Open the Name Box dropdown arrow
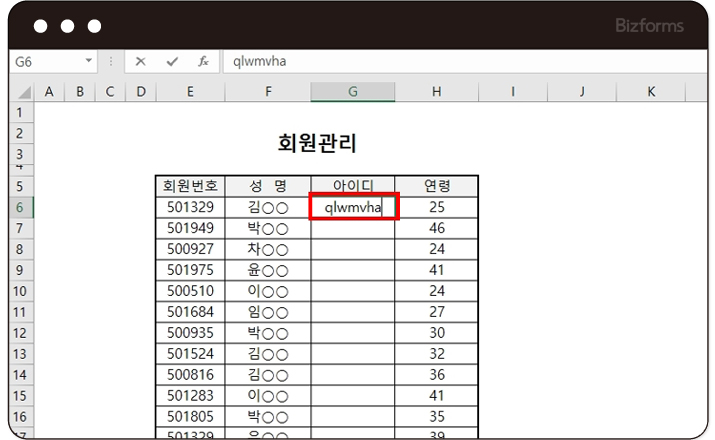 (x=88, y=61)
